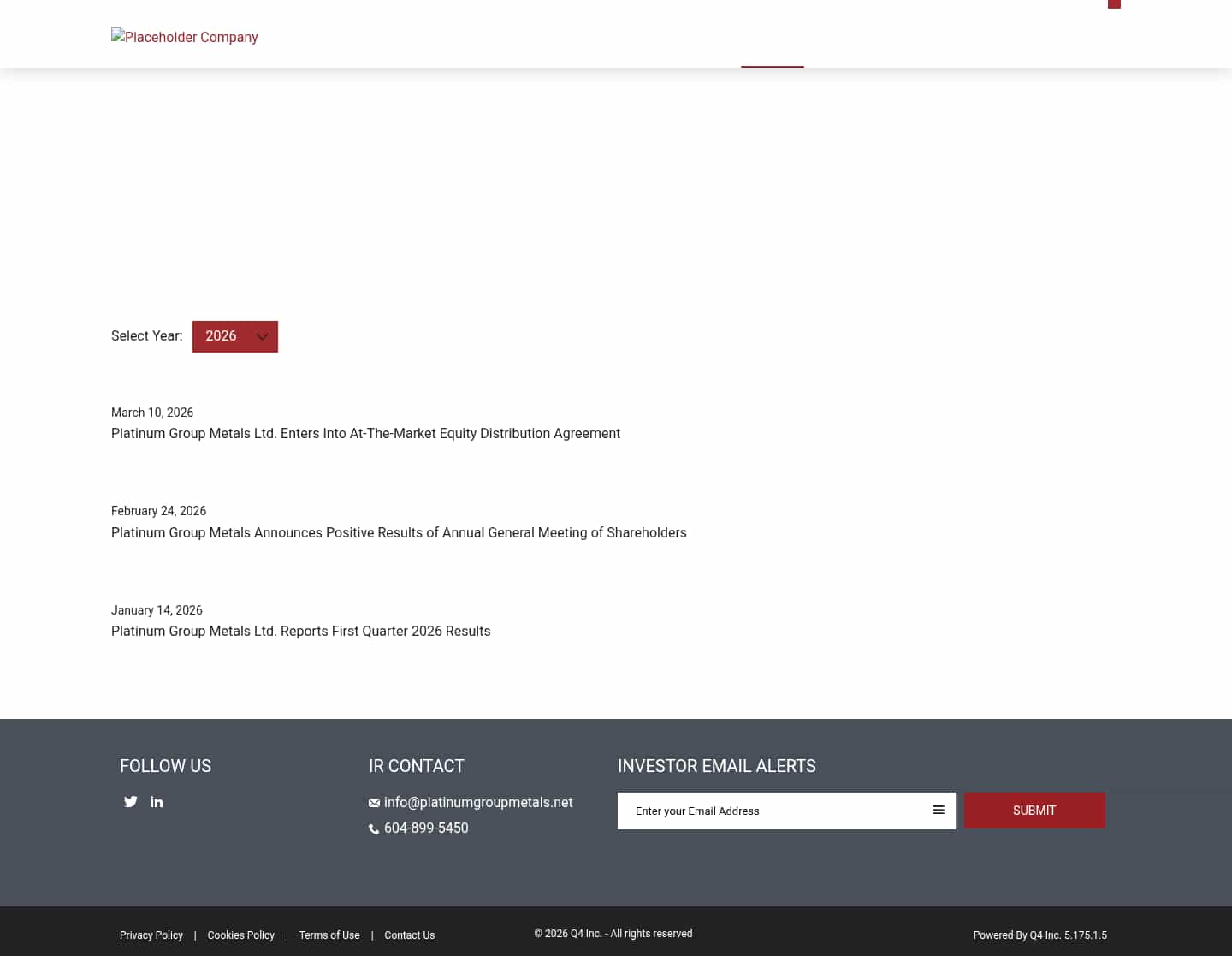1232x956 pixels.
Task: Open the Privacy Policy link
Action: click(x=151, y=935)
